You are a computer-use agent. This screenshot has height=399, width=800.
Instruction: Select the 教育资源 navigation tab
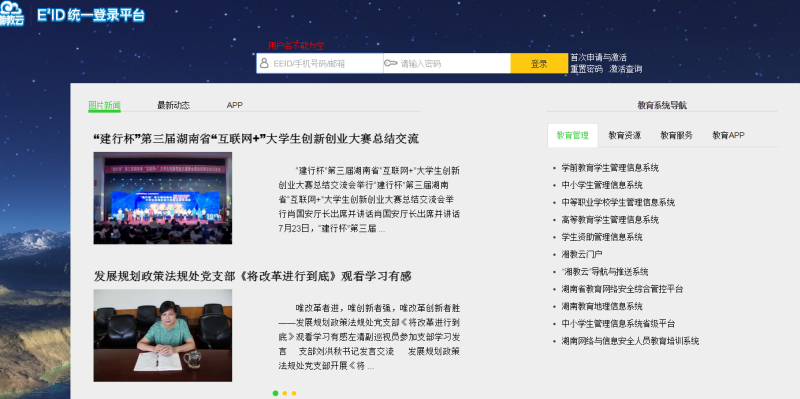coord(624,135)
